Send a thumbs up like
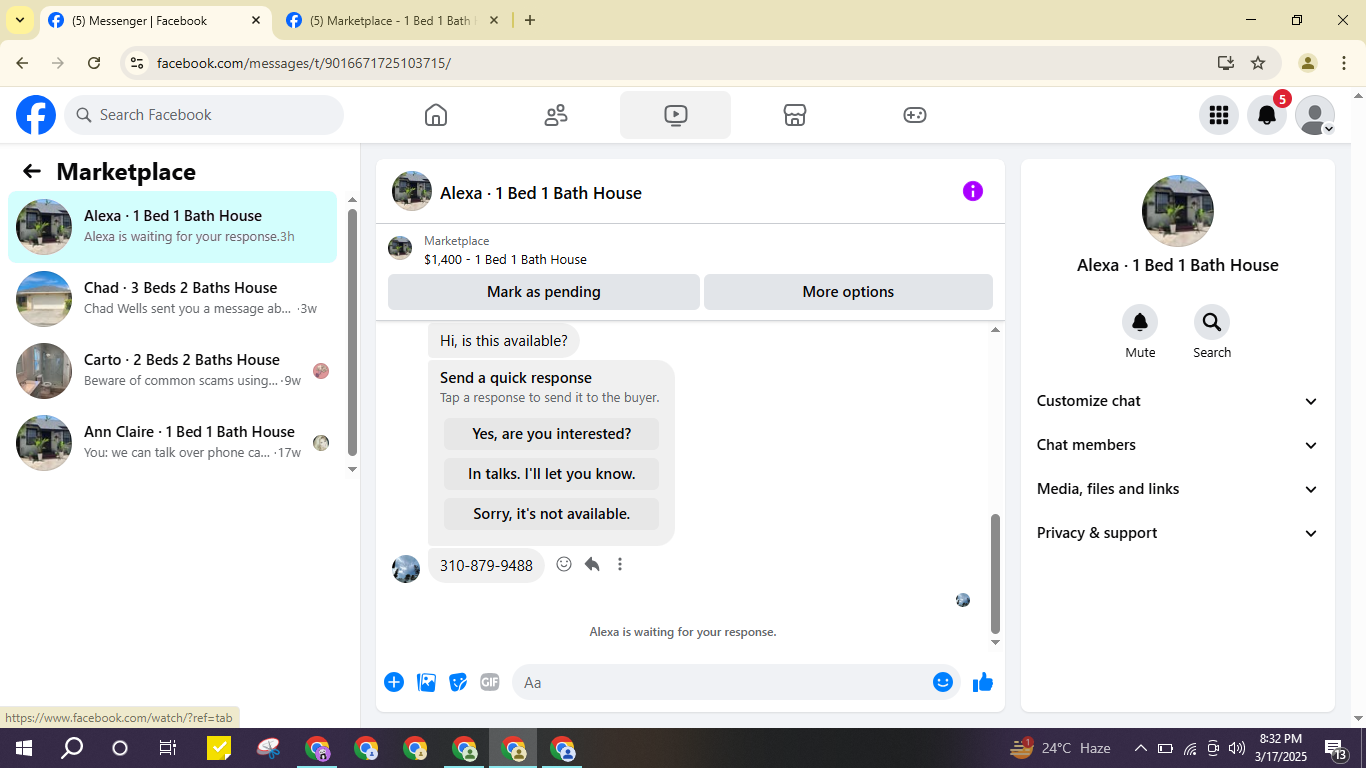 point(983,682)
